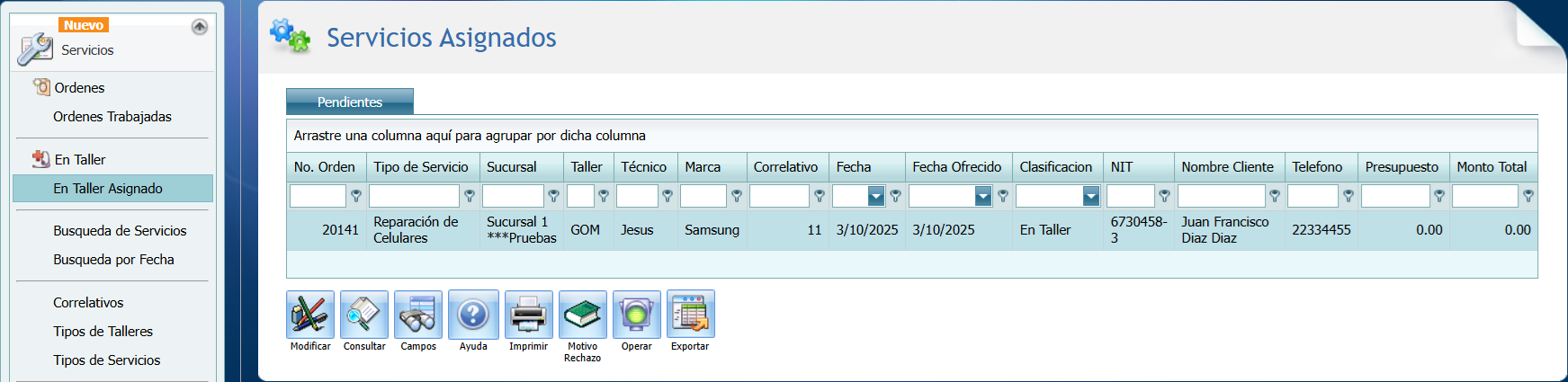Click the Exportar spreadsheet icon
This screenshot has width=1568, height=382.
tap(691, 314)
